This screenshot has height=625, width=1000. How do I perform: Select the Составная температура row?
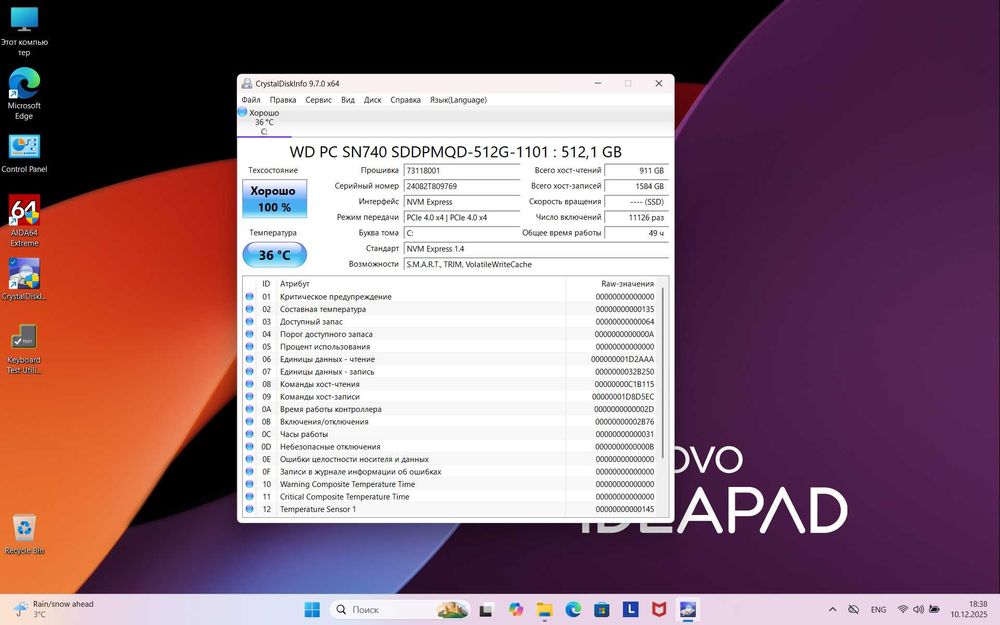pyautogui.click(x=451, y=309)
